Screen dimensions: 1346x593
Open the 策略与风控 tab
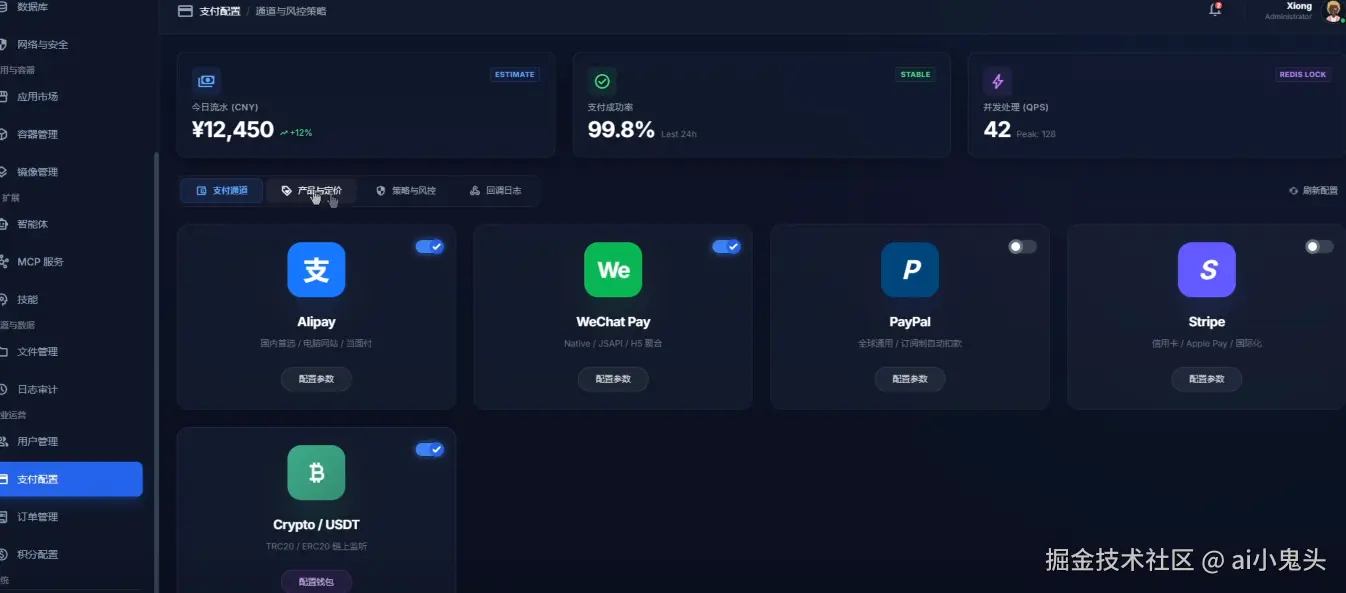(405, 190)
